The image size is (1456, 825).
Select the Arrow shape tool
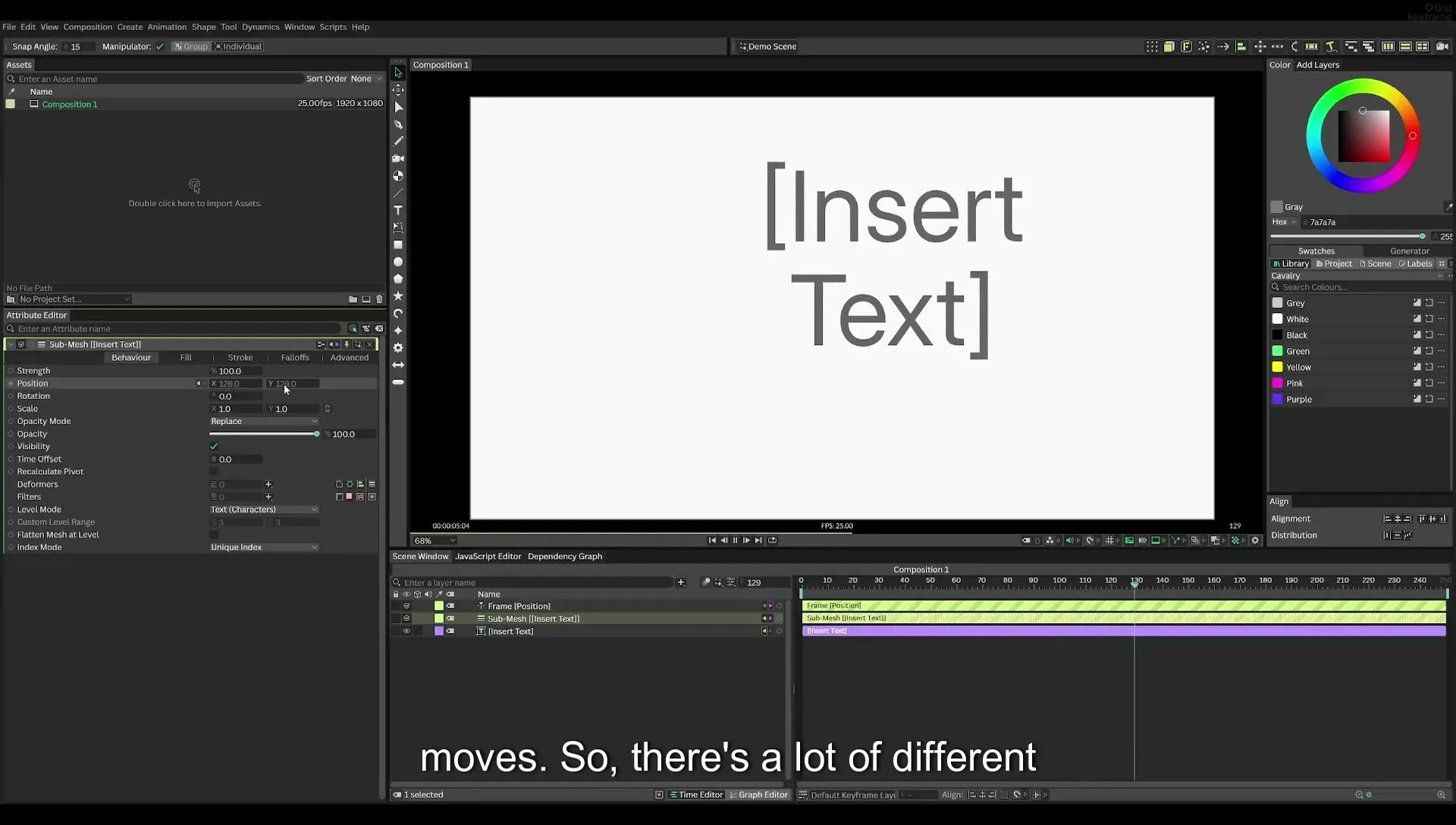[398, 365]
